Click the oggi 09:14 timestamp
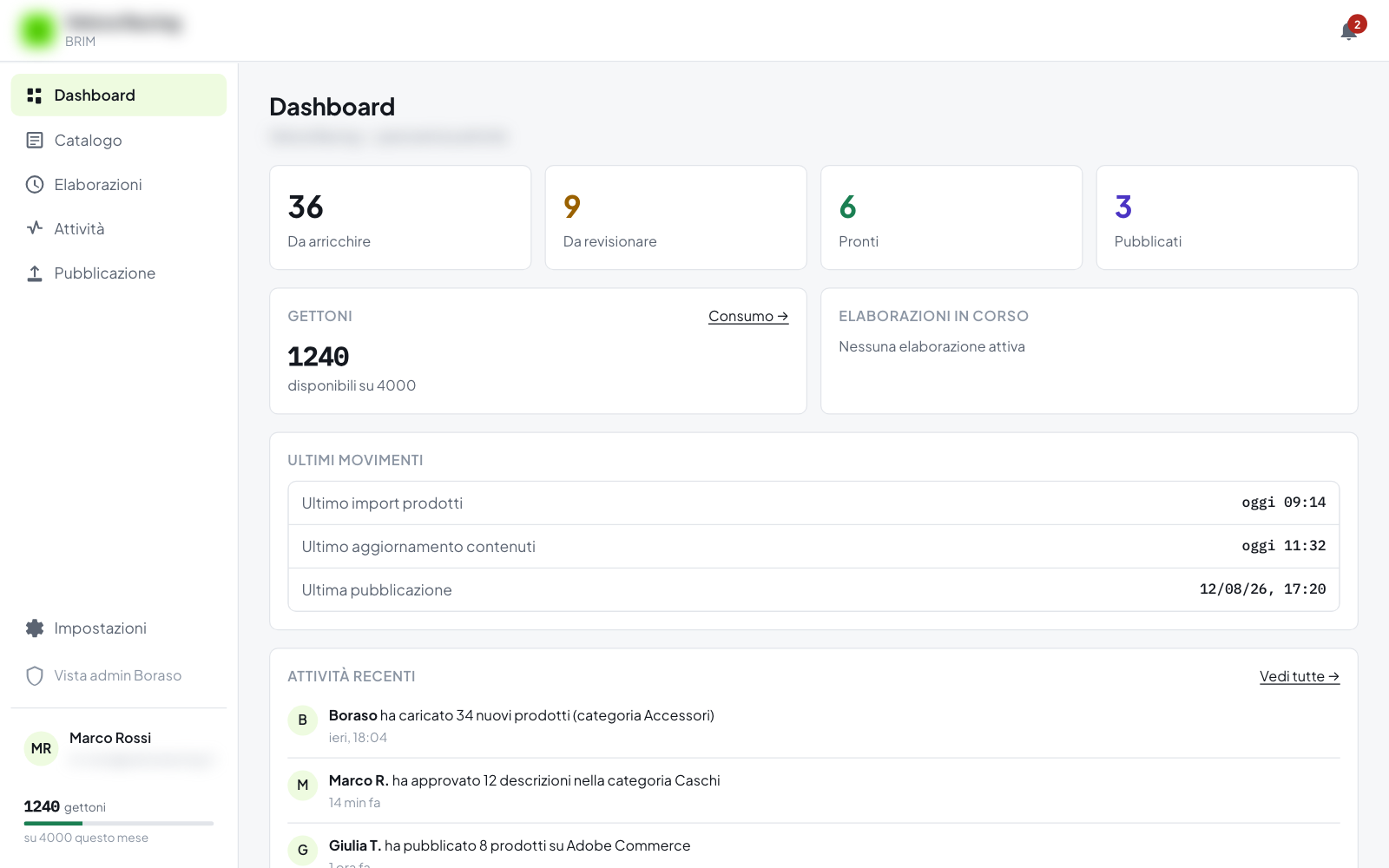The height and width of the screenshot is (868, 1389). [x=1283, y=503]
